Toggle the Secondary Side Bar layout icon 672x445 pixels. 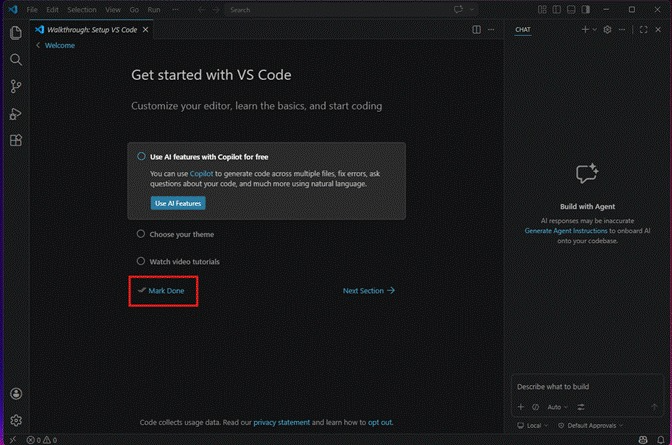tap(586, 9)
